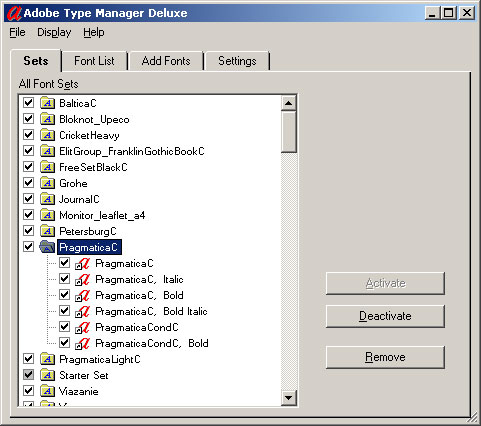Click the font icon for PragmaticaC, Bold
This screenshot has height=426, width=481.
coord(82,295)
